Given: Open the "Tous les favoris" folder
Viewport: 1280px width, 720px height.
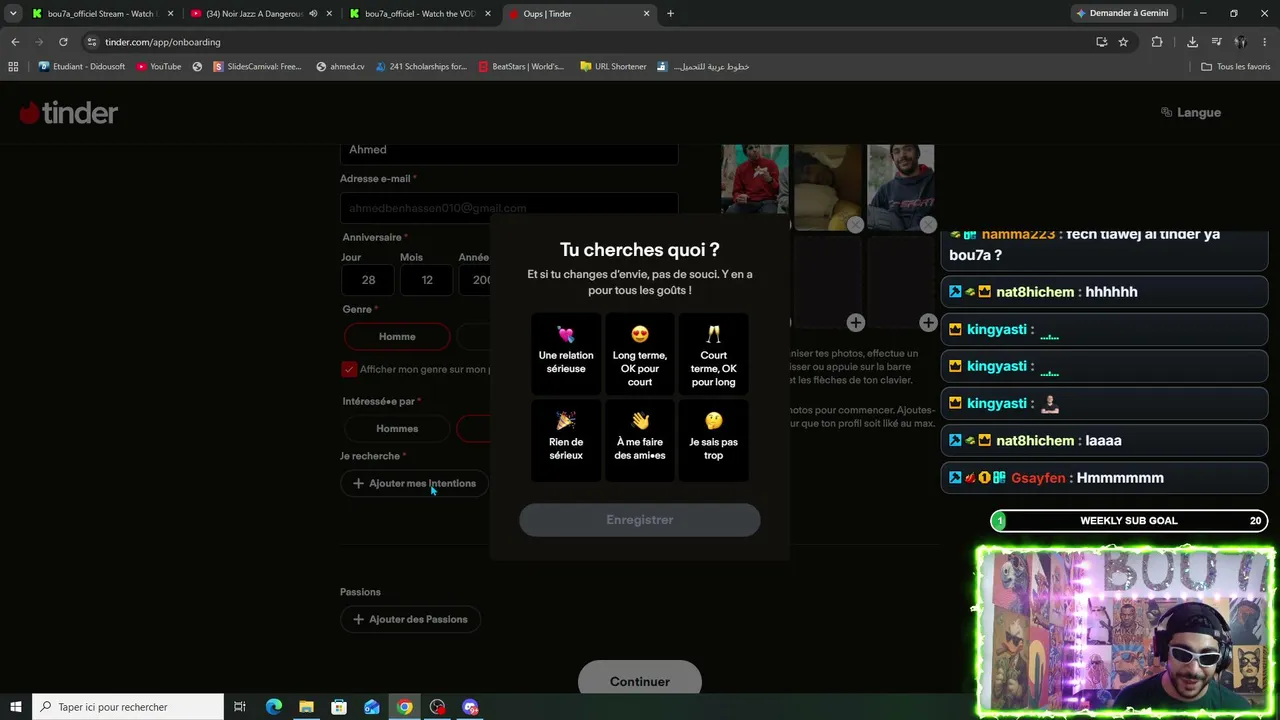Looking at the screenshot, I should [x=1236, y=67].
